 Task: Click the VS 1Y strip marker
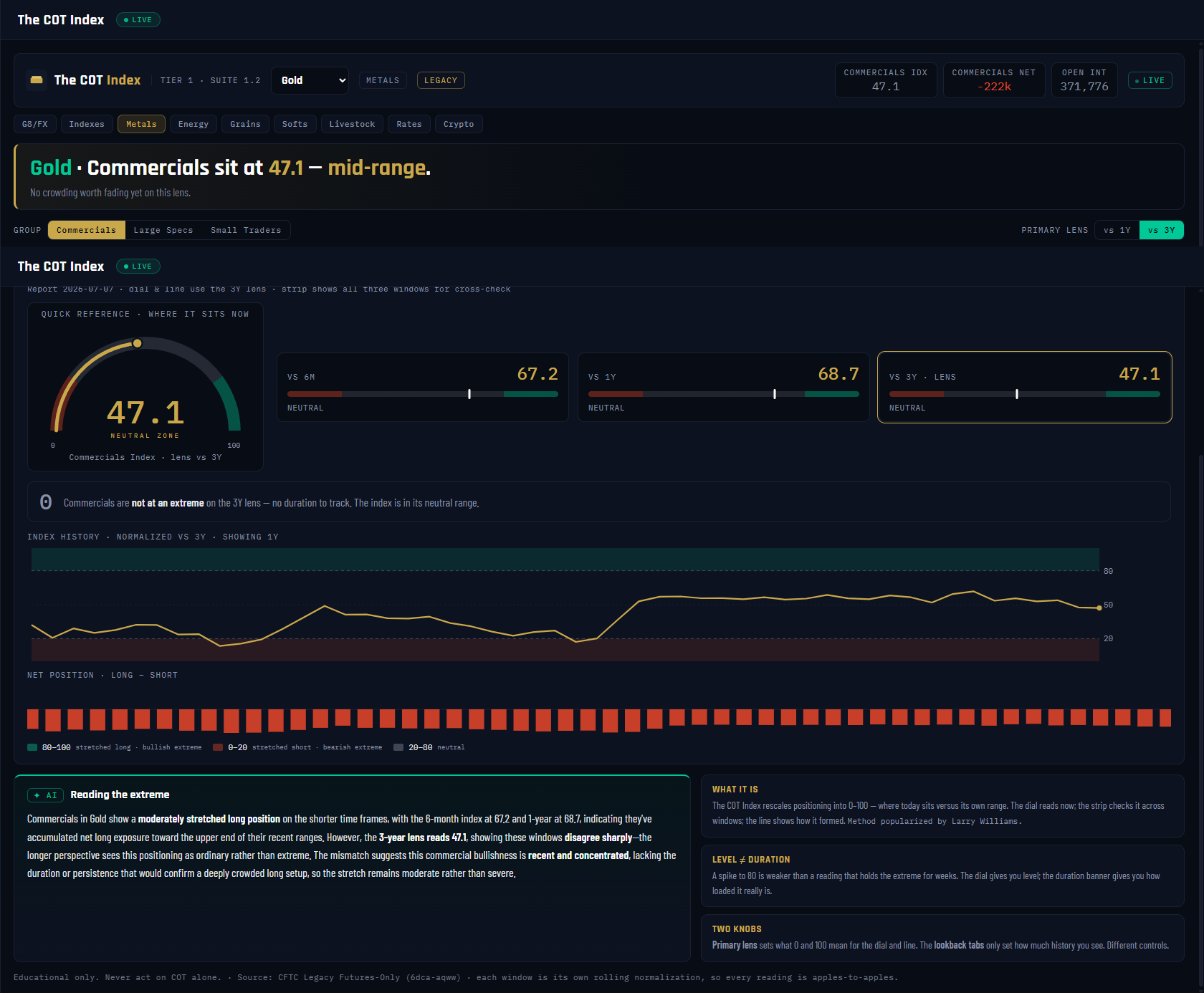775,394
